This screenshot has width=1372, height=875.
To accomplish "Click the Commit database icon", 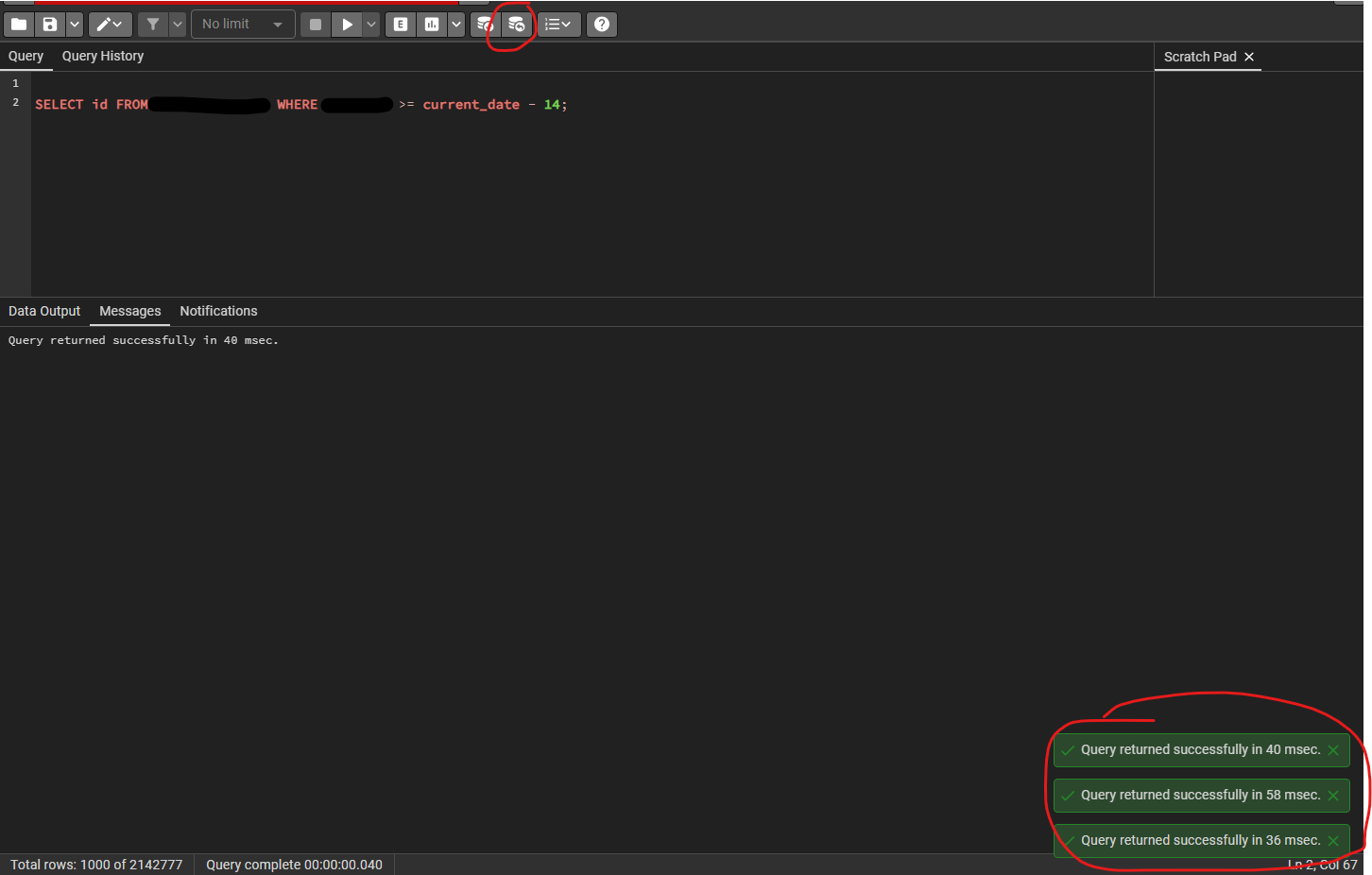I will [x=485, y=25].
